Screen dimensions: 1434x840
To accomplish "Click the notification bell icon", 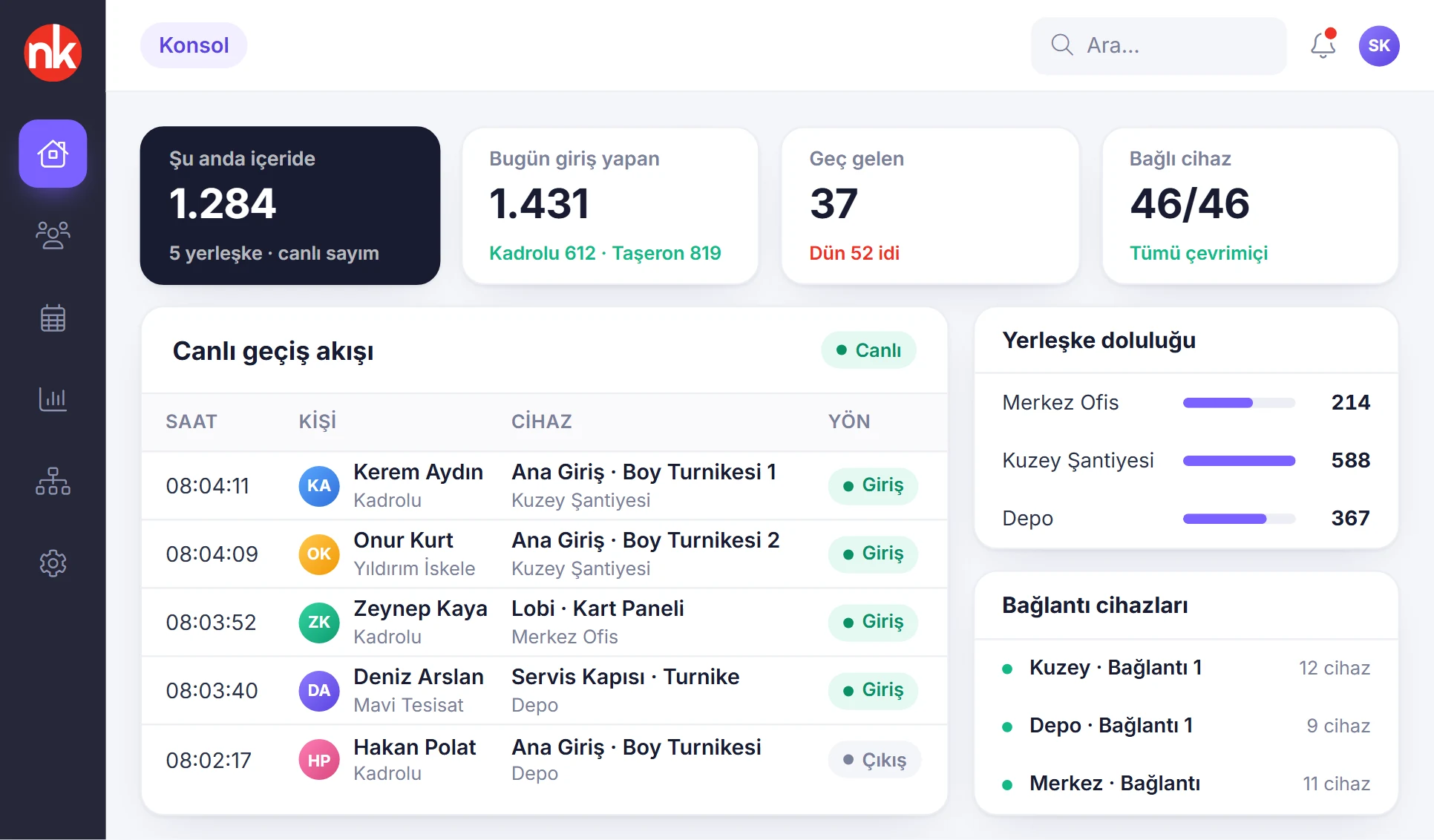I will [x=1323, y=45].
